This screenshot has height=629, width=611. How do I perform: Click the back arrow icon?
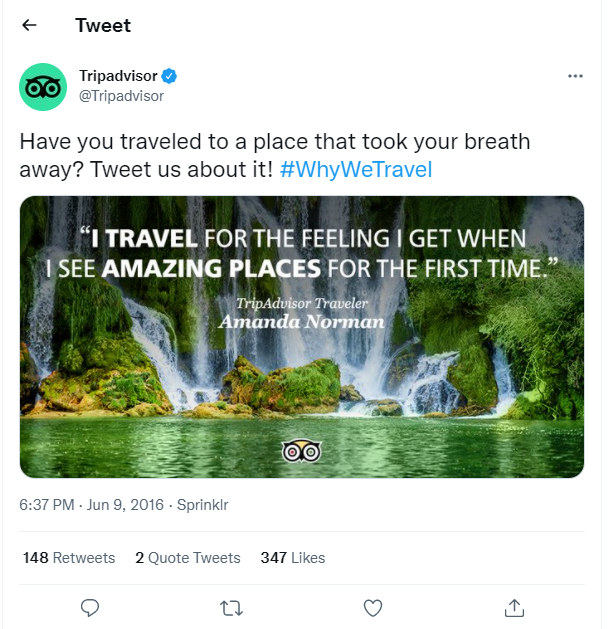[x=30, y=25]
